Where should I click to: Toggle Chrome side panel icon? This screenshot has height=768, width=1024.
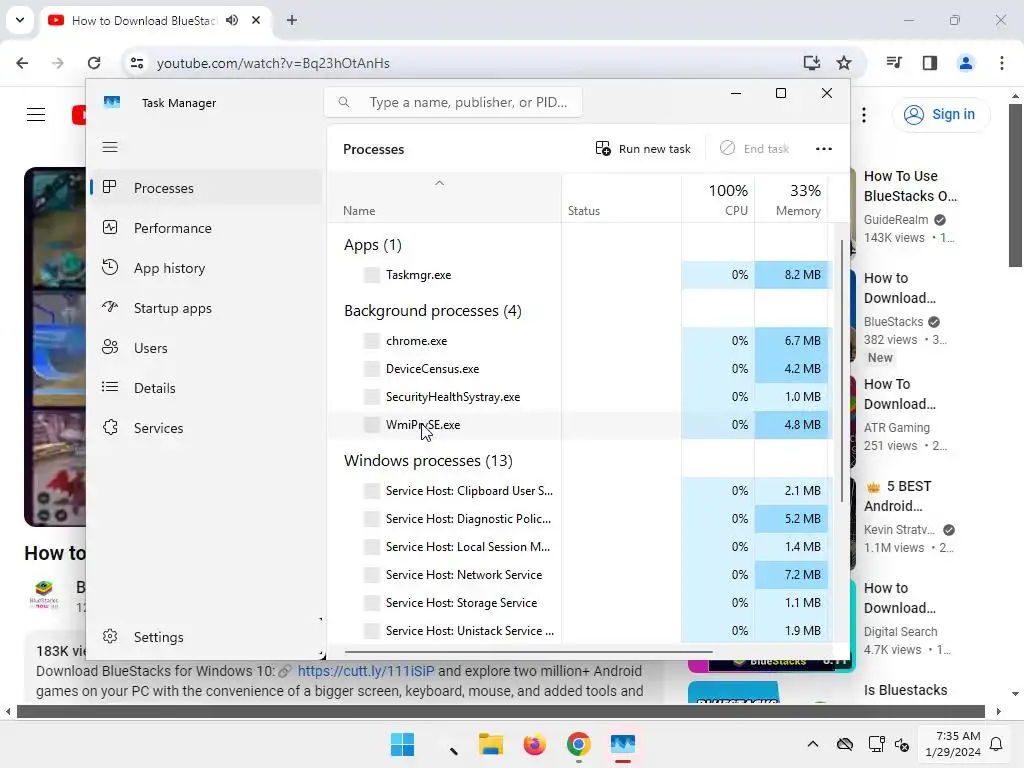point(930,63)
